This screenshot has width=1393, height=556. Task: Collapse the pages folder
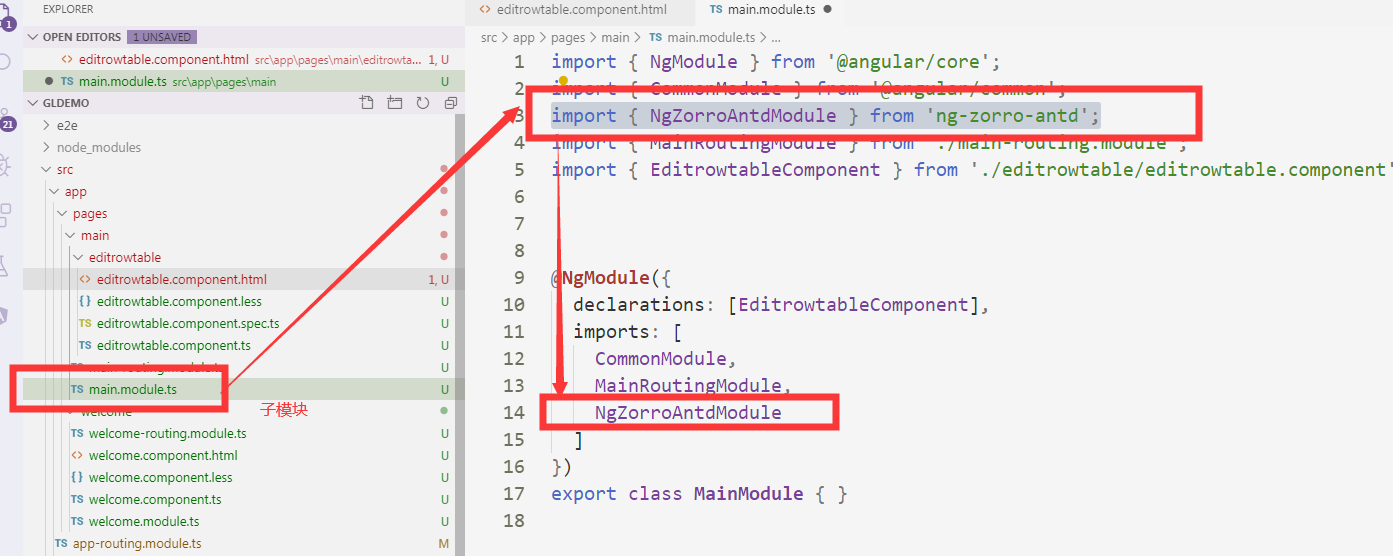[62, 213]
